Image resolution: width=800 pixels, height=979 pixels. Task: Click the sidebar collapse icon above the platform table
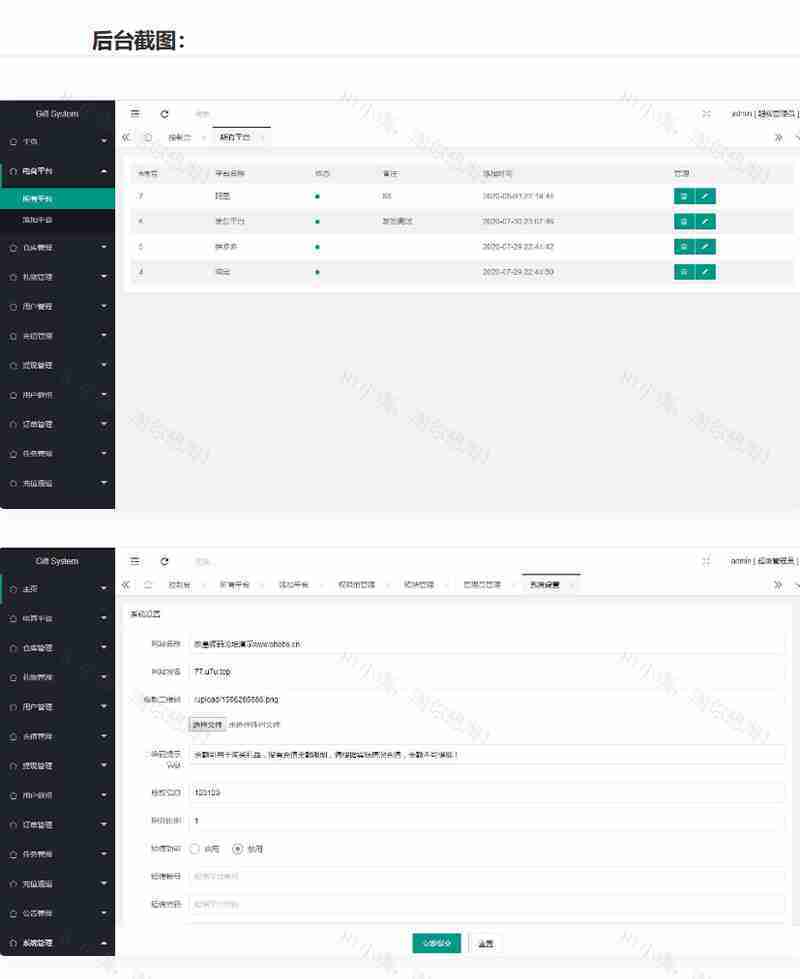pos(135,114)
